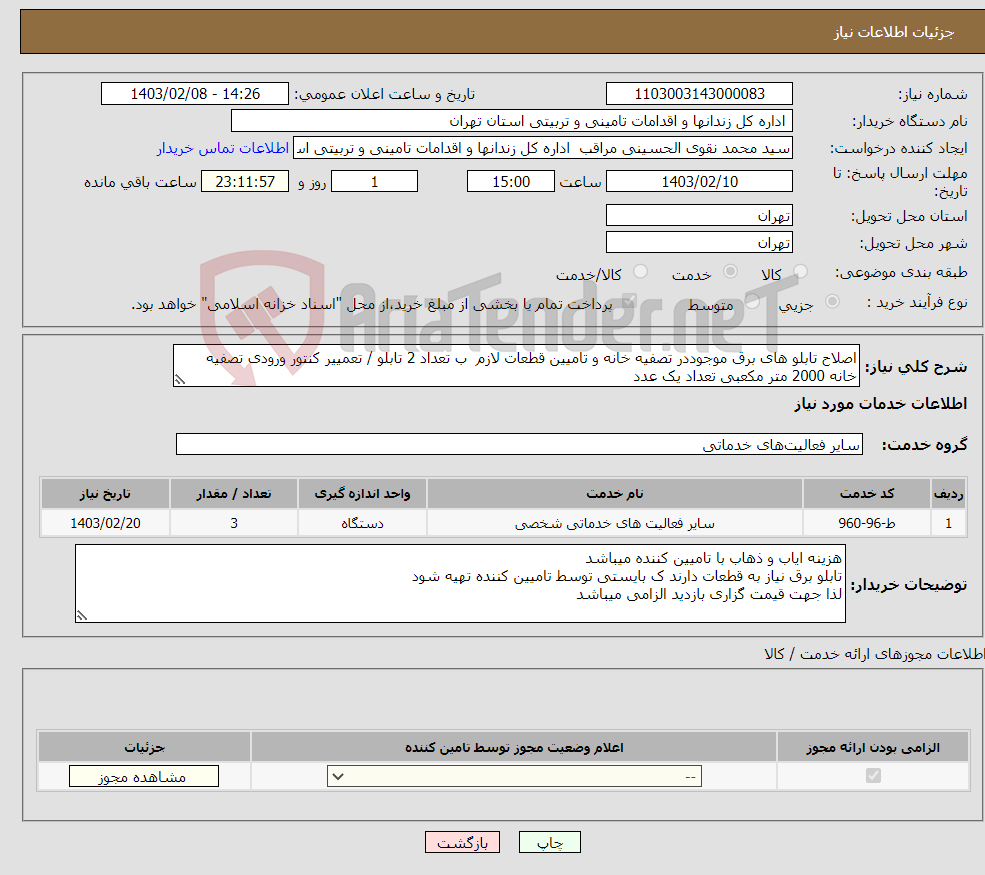
Task: Click the کد خدمت column header
Action: (x=866, y=494)
